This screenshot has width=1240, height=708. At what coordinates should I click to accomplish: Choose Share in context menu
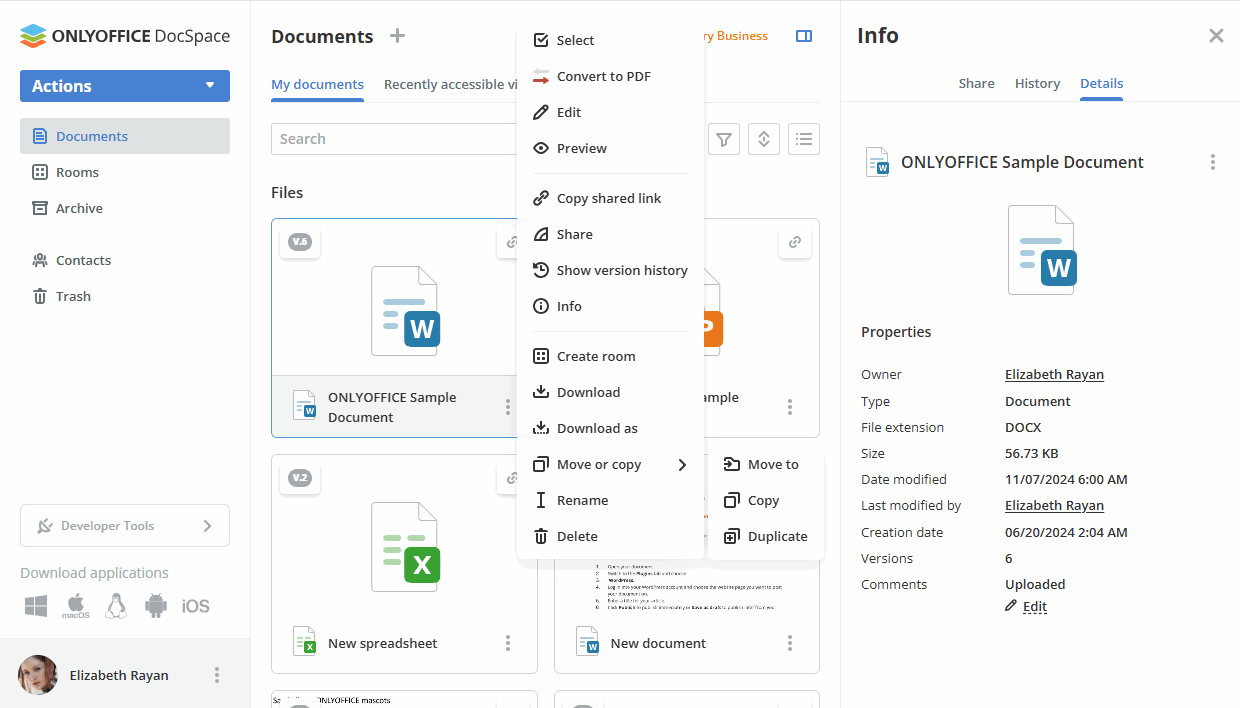pyautogui.click(x=610, y=234)
